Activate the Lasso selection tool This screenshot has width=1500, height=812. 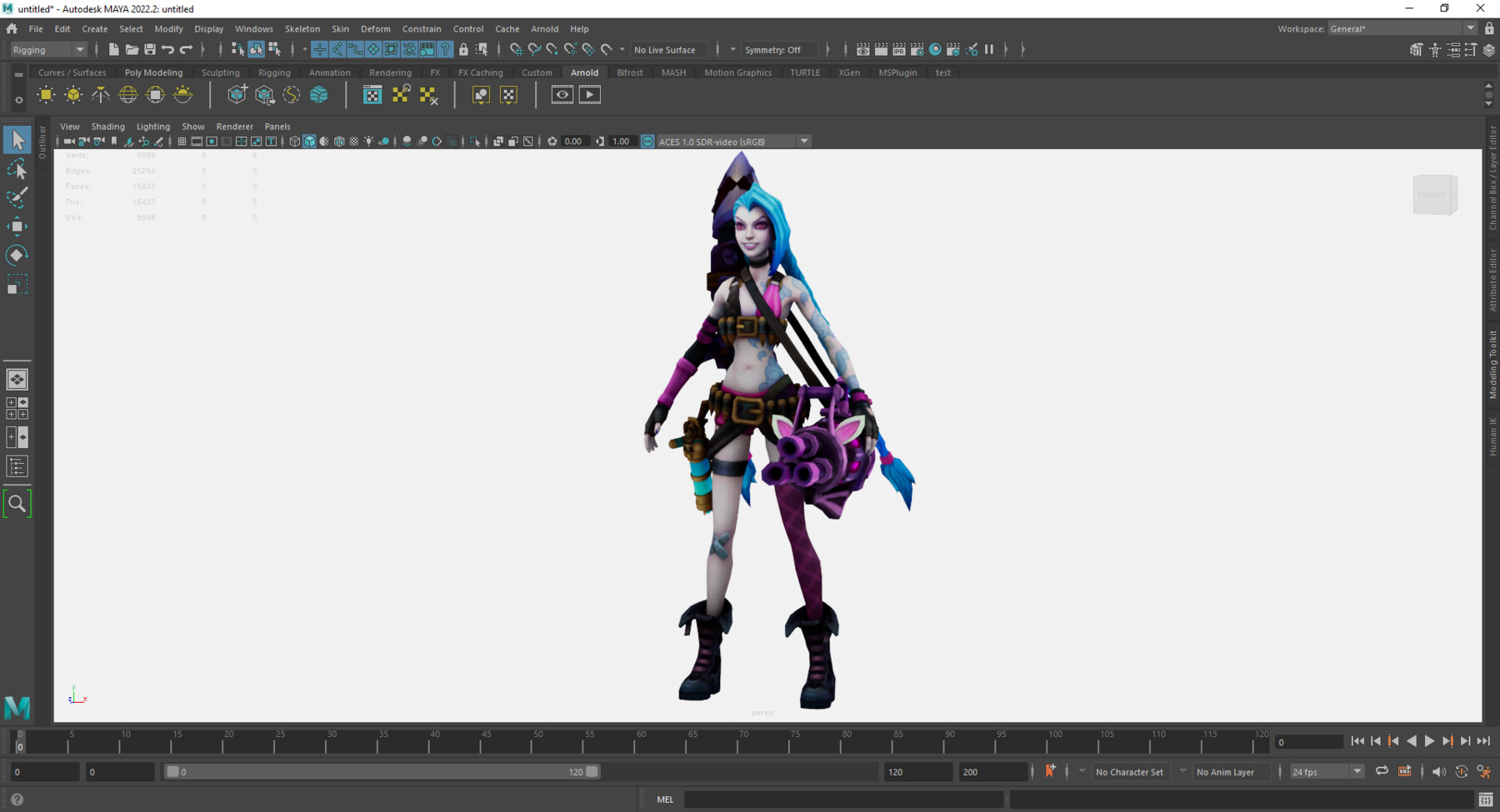click(17, 169)
